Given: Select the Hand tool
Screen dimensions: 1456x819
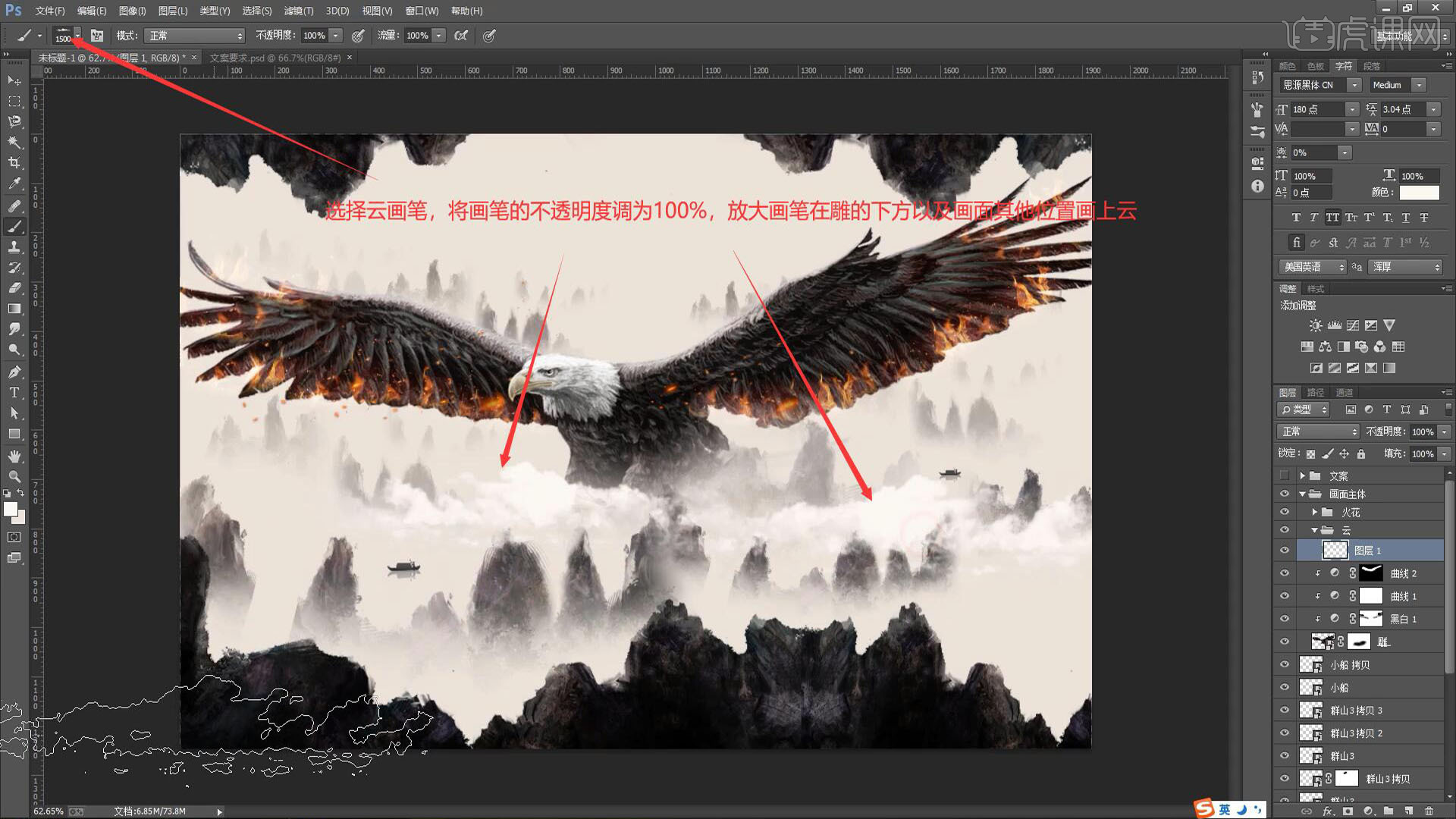Looking at the screenshot, I should tap(14, 456).
